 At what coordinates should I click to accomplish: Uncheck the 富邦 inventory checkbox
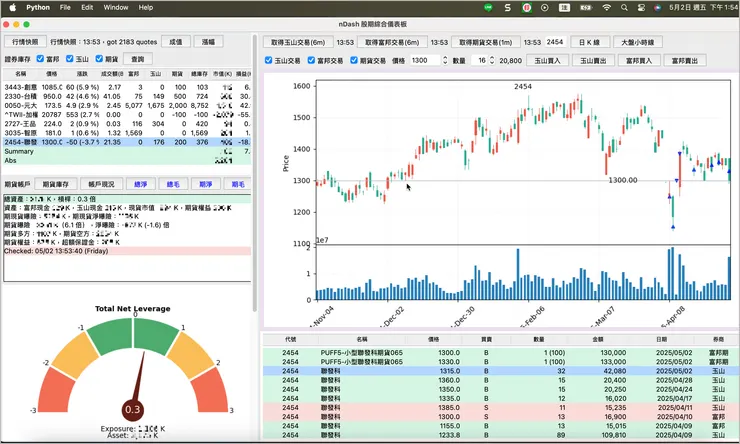[40, 59]
